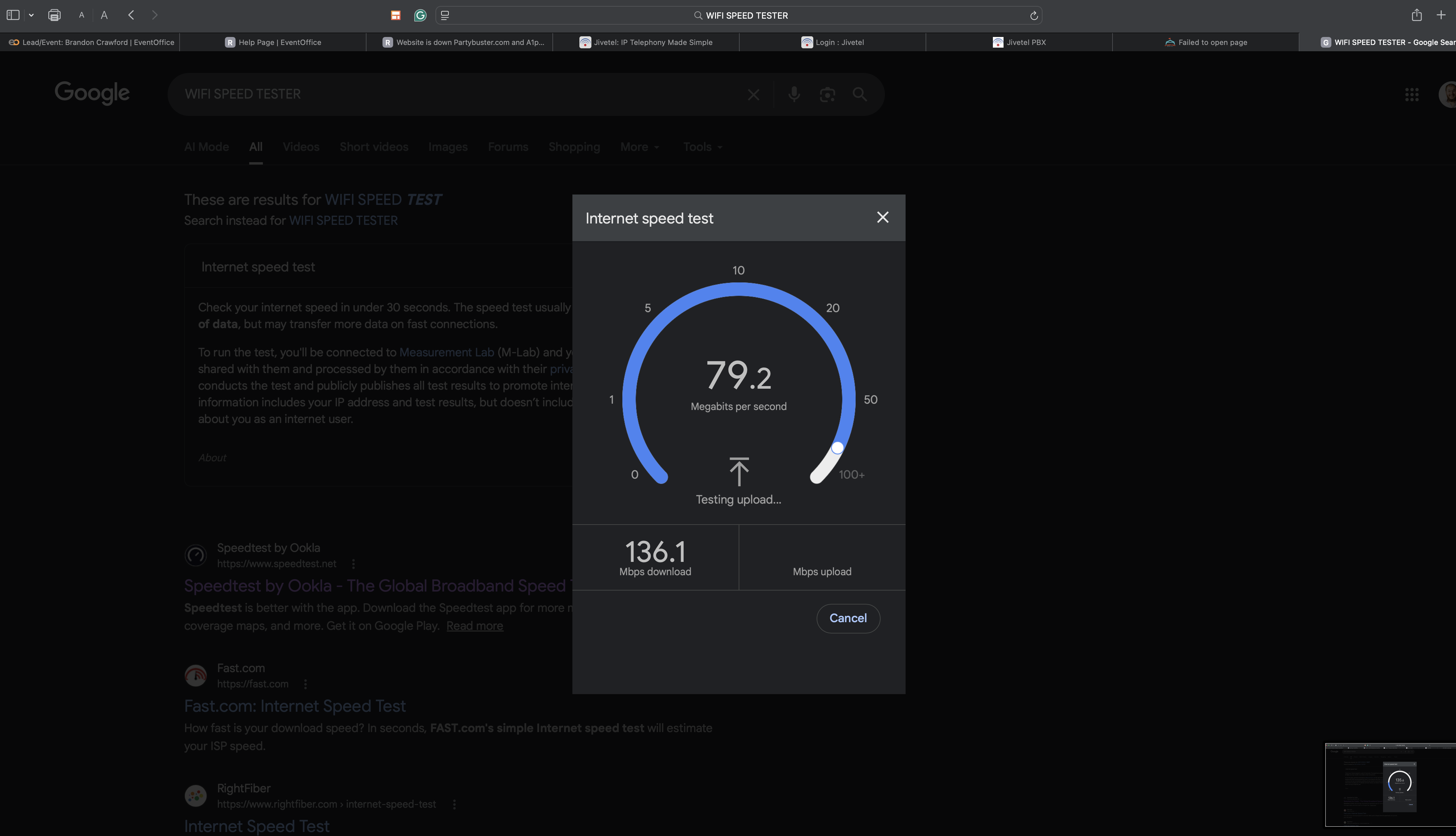
Task: Switch to Videos results
Action: point(301,147)
